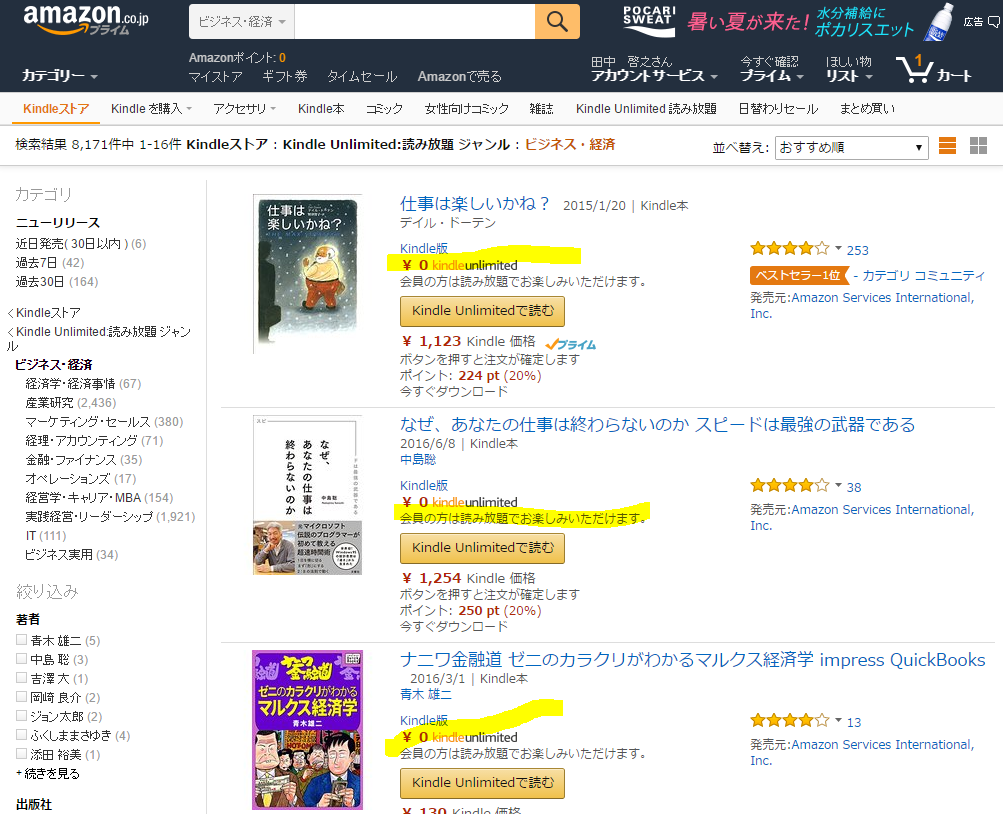
Task: Click カテゴリ コミュニティ link
Action: (x=924, y=276)
